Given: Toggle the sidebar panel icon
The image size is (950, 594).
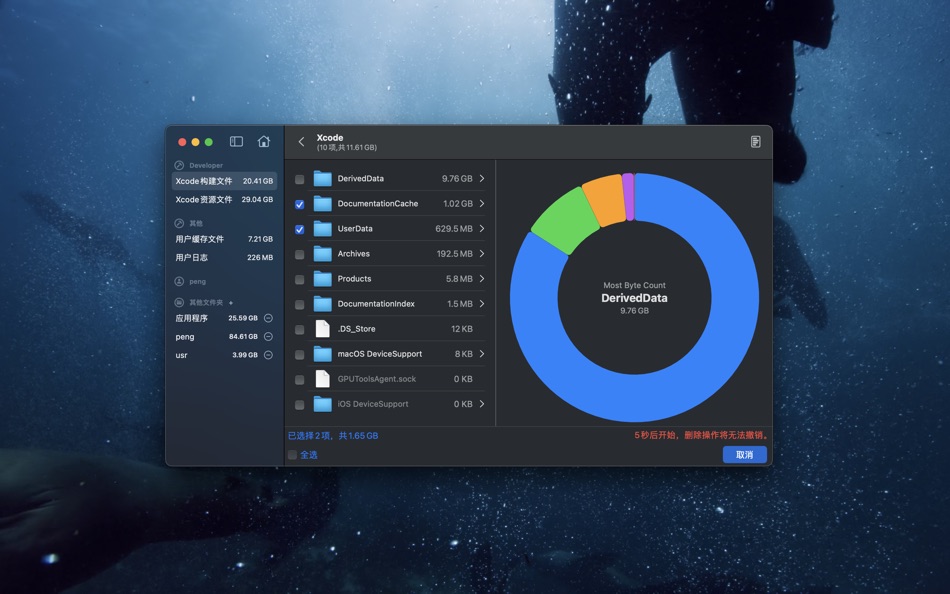Looking at the screenshot, I should (x=236, y=141).
